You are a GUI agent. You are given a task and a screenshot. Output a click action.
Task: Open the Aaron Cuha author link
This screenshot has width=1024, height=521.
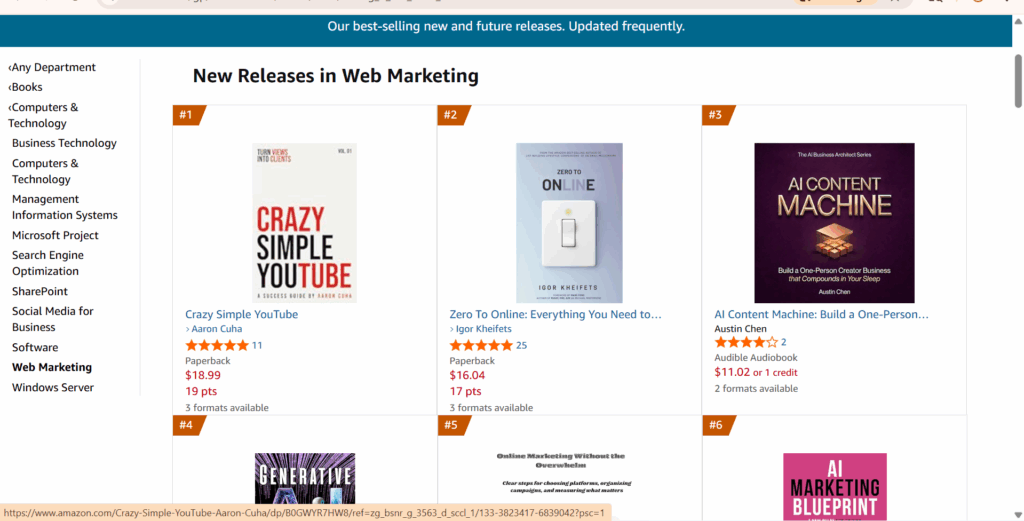click(x=217, y=329)
